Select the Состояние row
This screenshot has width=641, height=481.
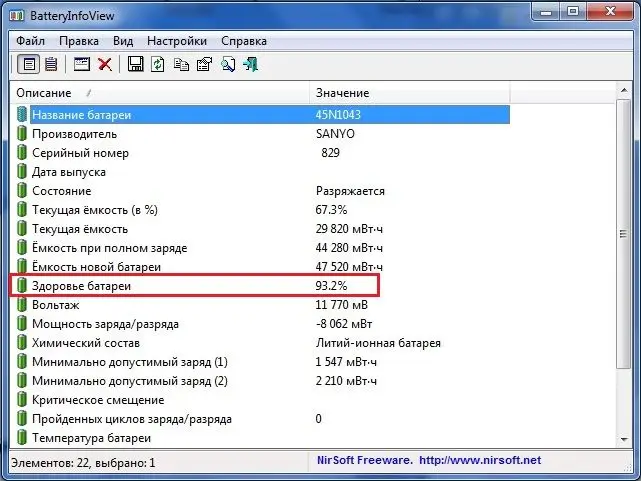pyautogui.click(x=262, y=191)
